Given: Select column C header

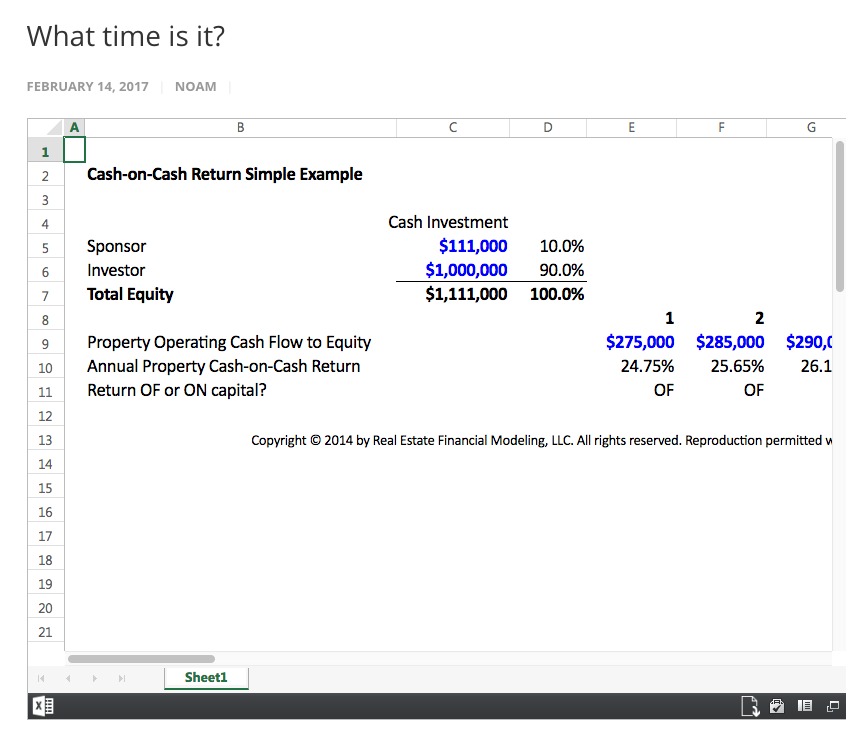Looking at the screenshot, I should coord(453,127).
